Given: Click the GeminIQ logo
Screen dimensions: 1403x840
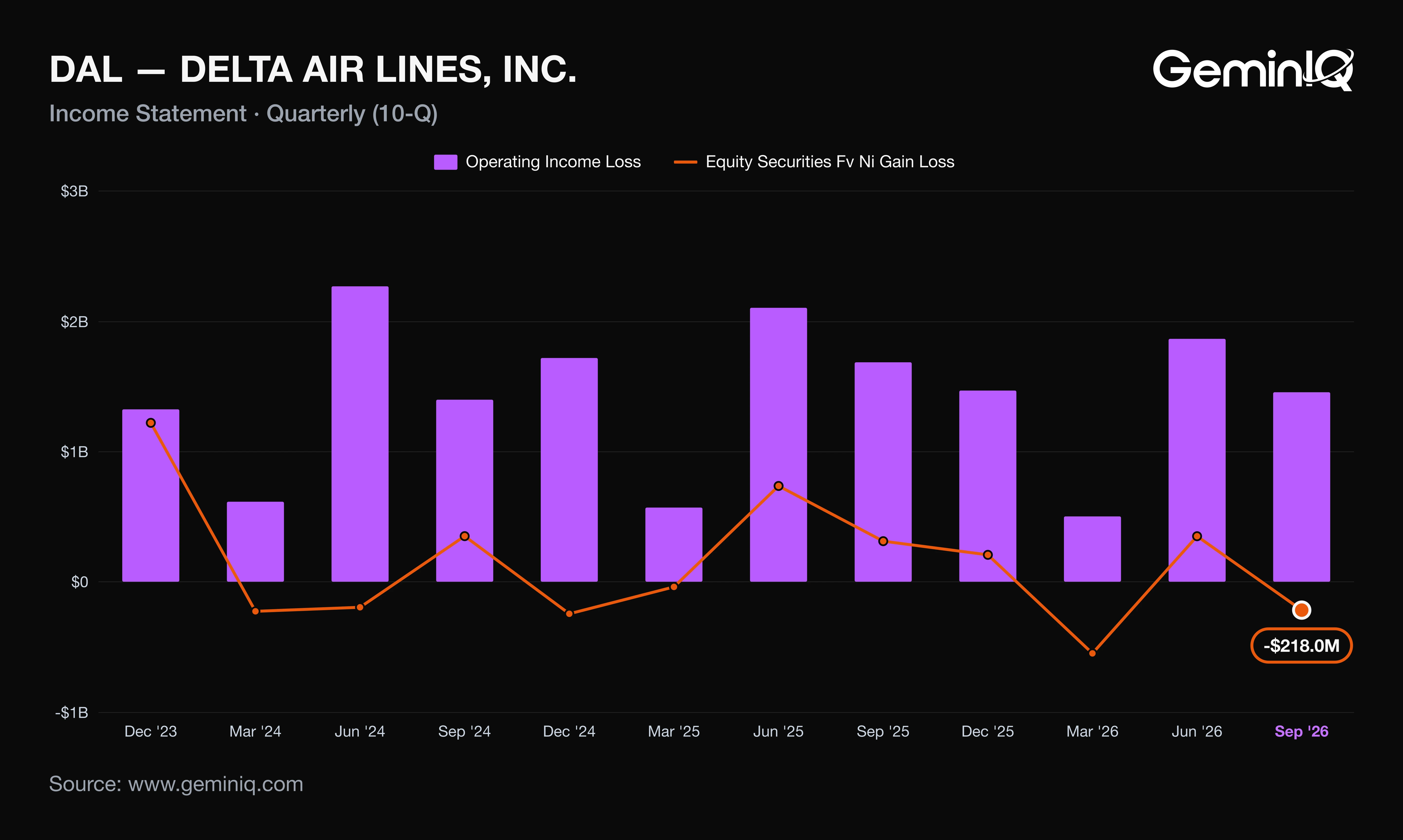Looking at the screenshot, I should (x=1253, y=70).
